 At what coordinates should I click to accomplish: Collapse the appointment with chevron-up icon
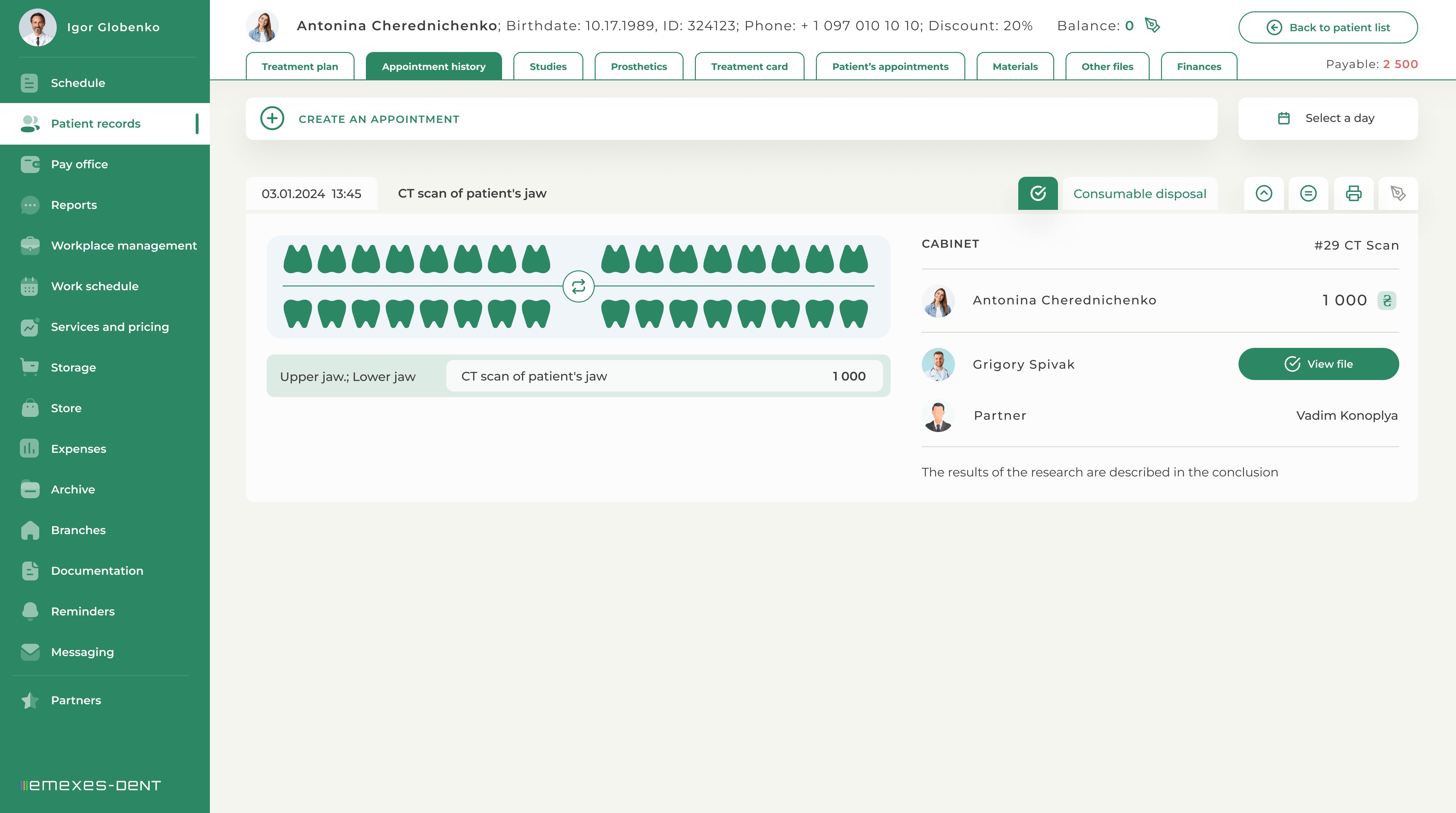click(1264, 194)
